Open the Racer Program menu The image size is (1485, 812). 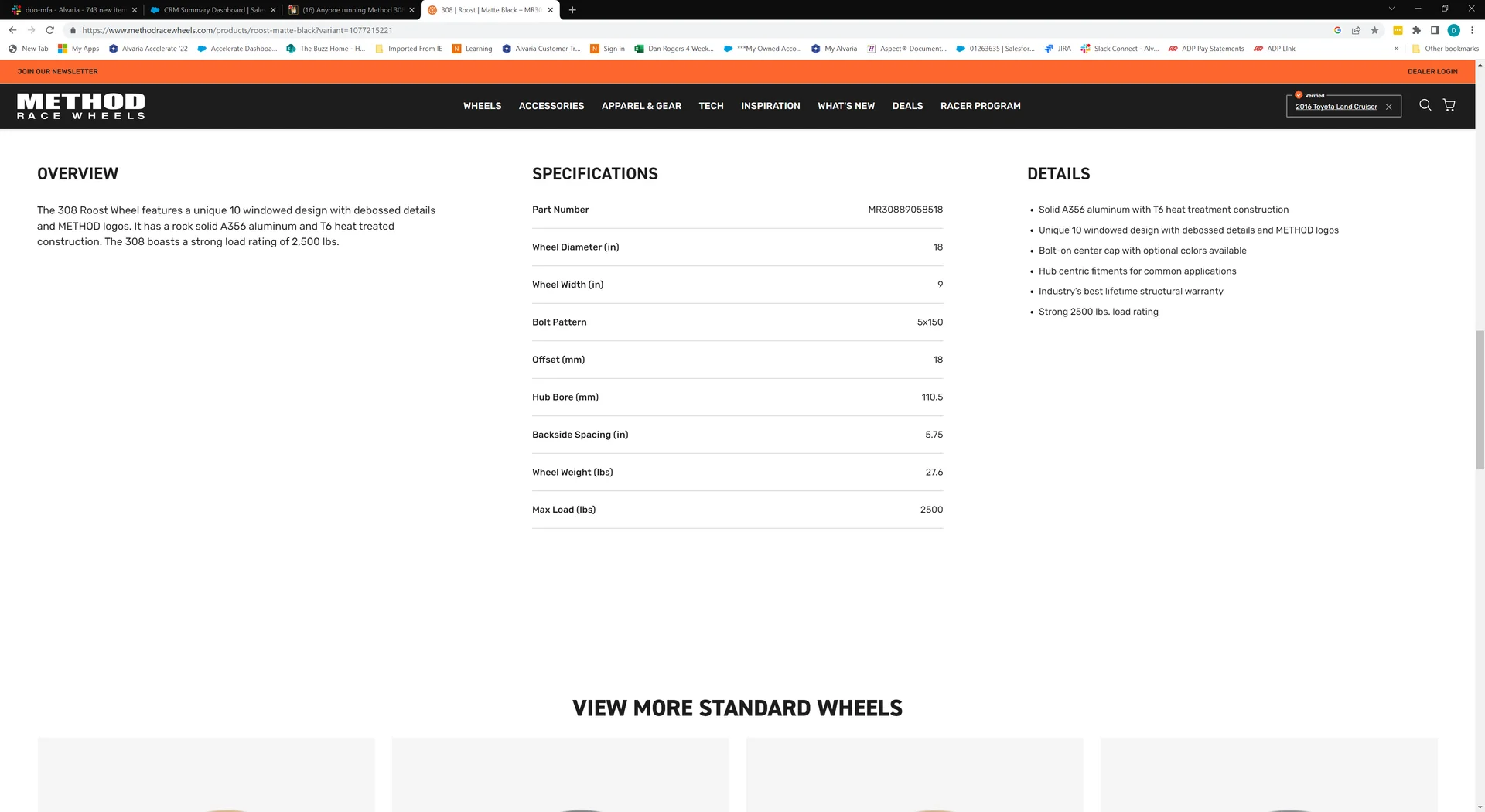980,106
